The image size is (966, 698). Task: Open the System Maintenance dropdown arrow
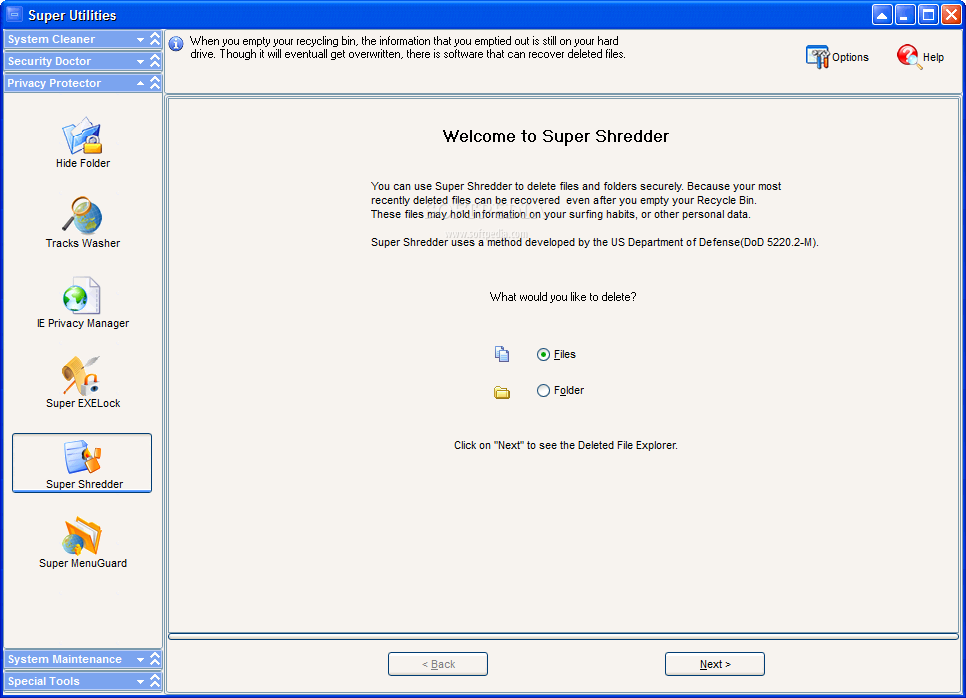pyautogui.click(x=140, y=660)
